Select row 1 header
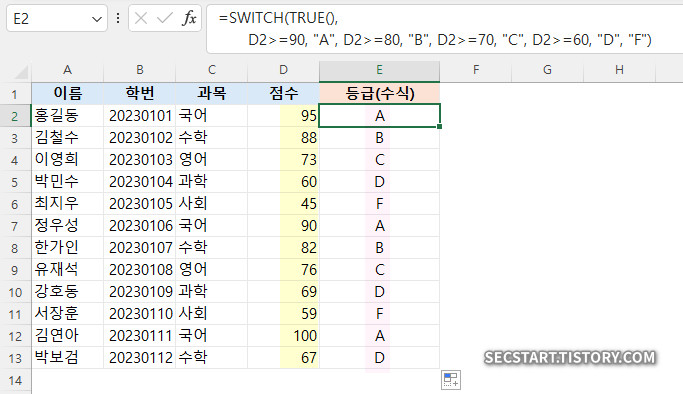 click(15, 94)
